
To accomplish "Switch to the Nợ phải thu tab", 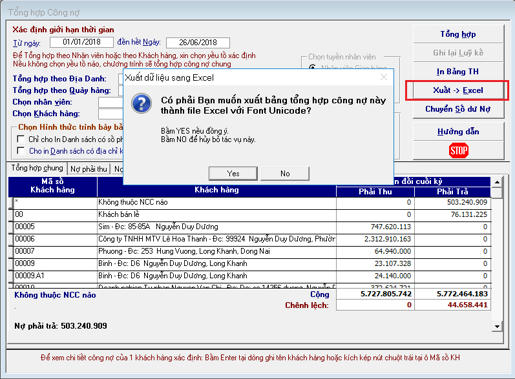I will (x=89, y=169).
